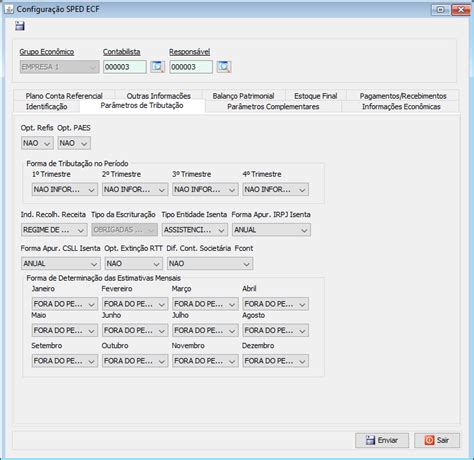Click the Grupo Econômico label
Image resolution: width=474 pixels, height=460 pixels.
click(x=47, y=52)
